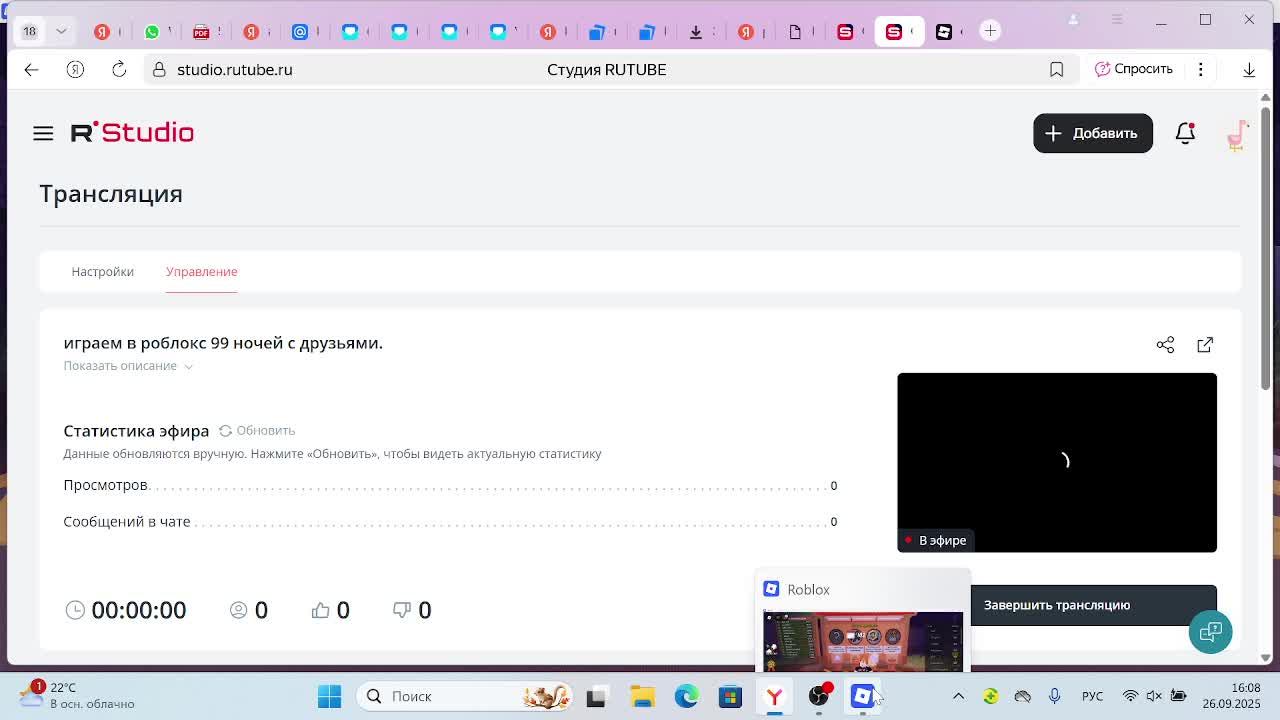1280x720 pixels.
Task: Bookmark this page
Action: tap(1056, 69)
